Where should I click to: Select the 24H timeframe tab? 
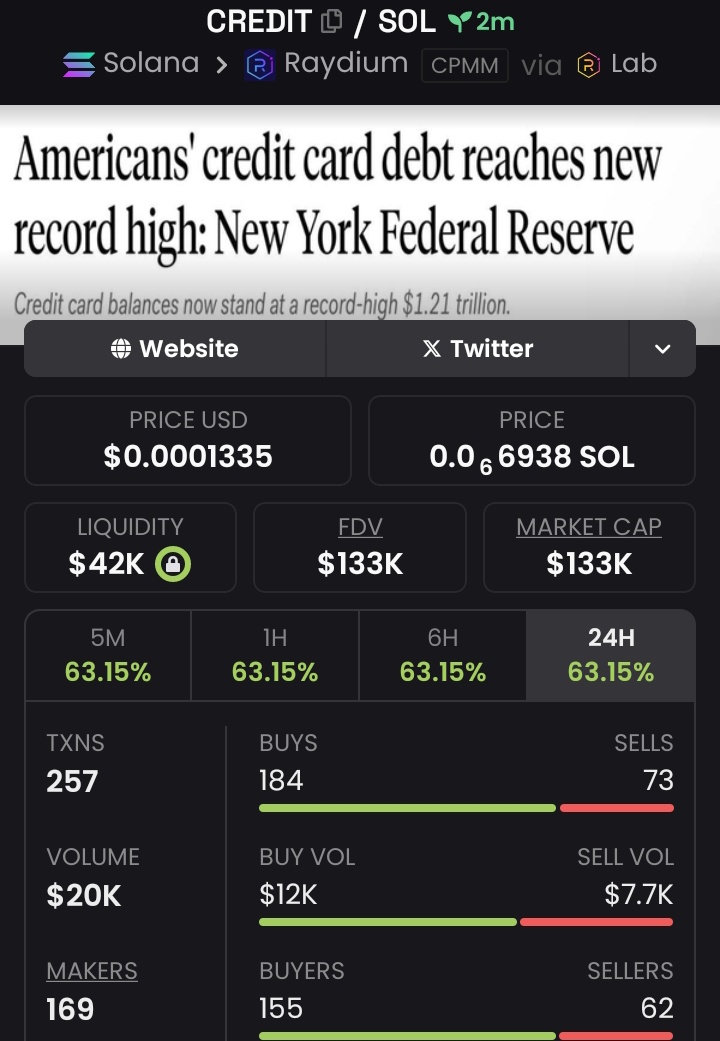[610, 655]
